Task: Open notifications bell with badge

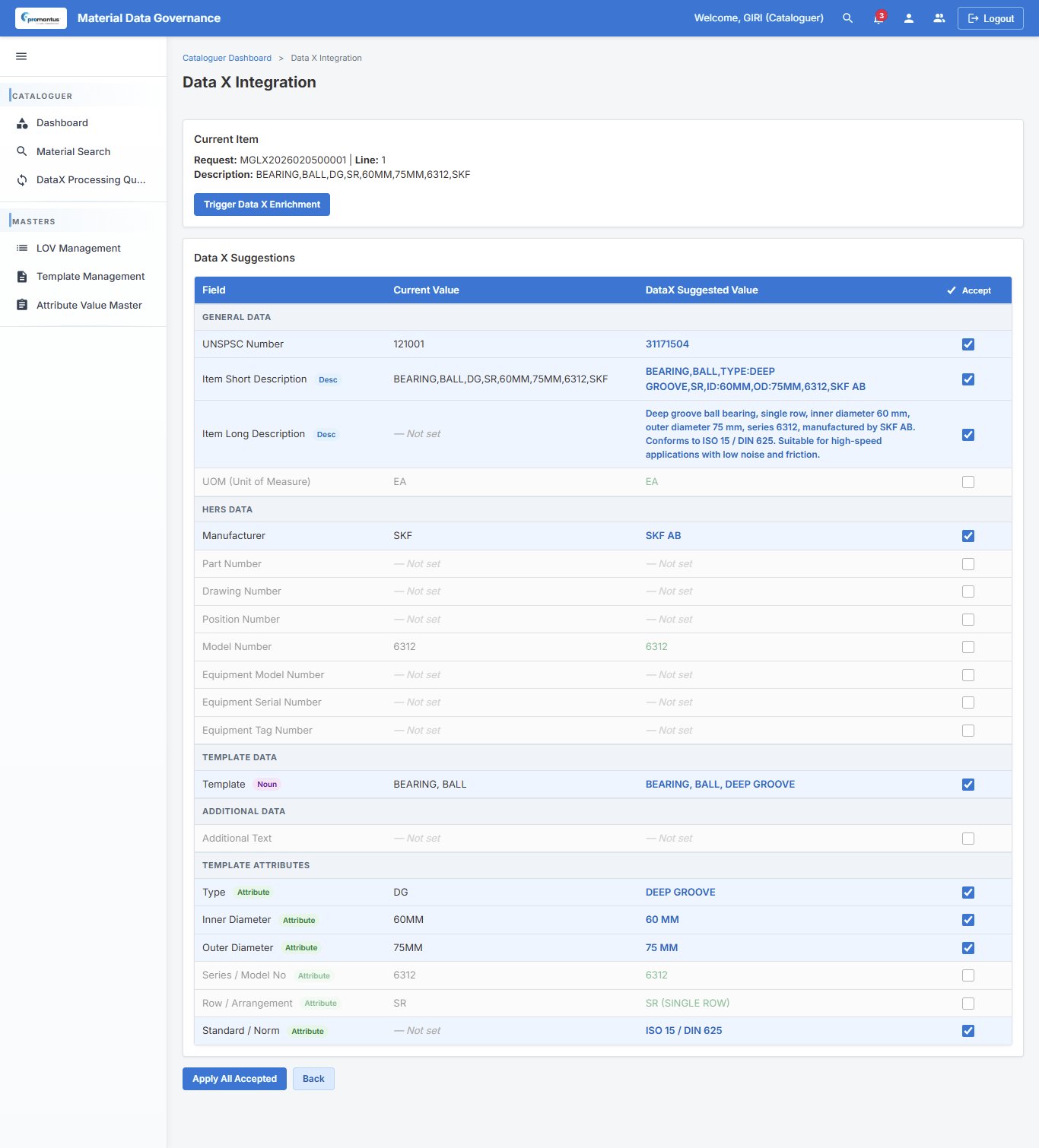Action: coord(879,18)
